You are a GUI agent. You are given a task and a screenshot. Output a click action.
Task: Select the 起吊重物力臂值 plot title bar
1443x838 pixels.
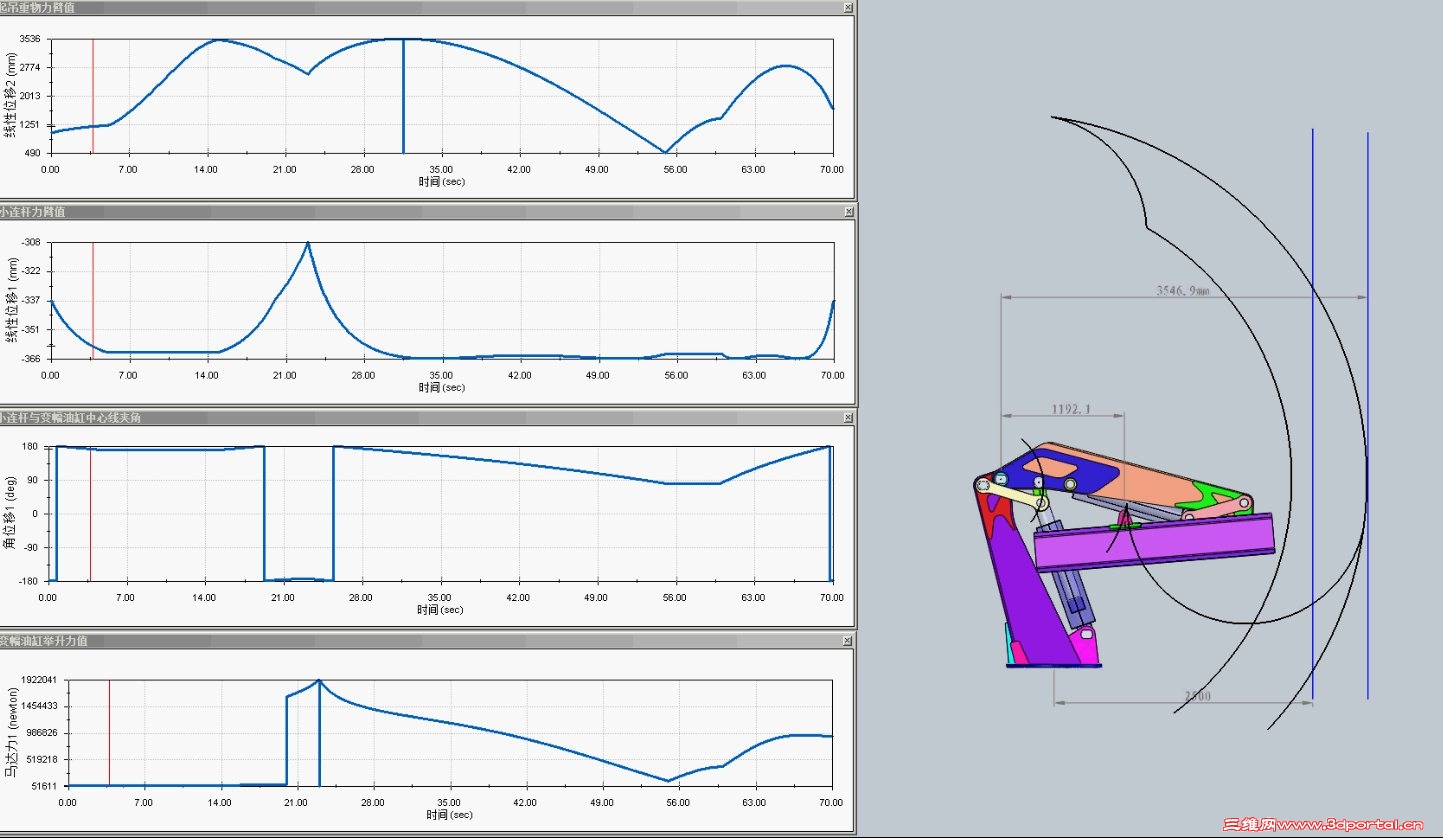(x=428, y=7)
